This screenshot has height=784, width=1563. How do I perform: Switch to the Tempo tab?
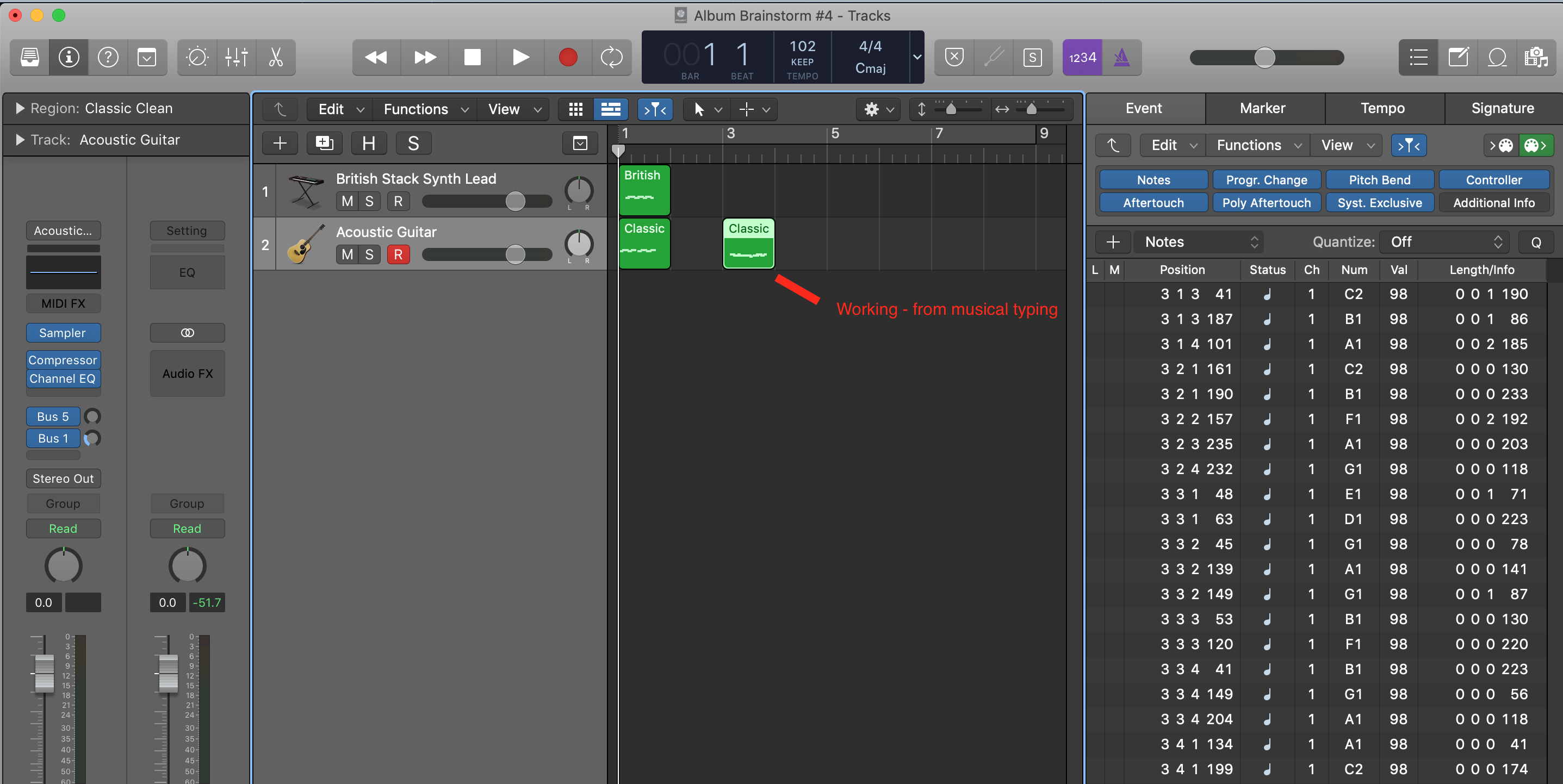coord(1382,108)
